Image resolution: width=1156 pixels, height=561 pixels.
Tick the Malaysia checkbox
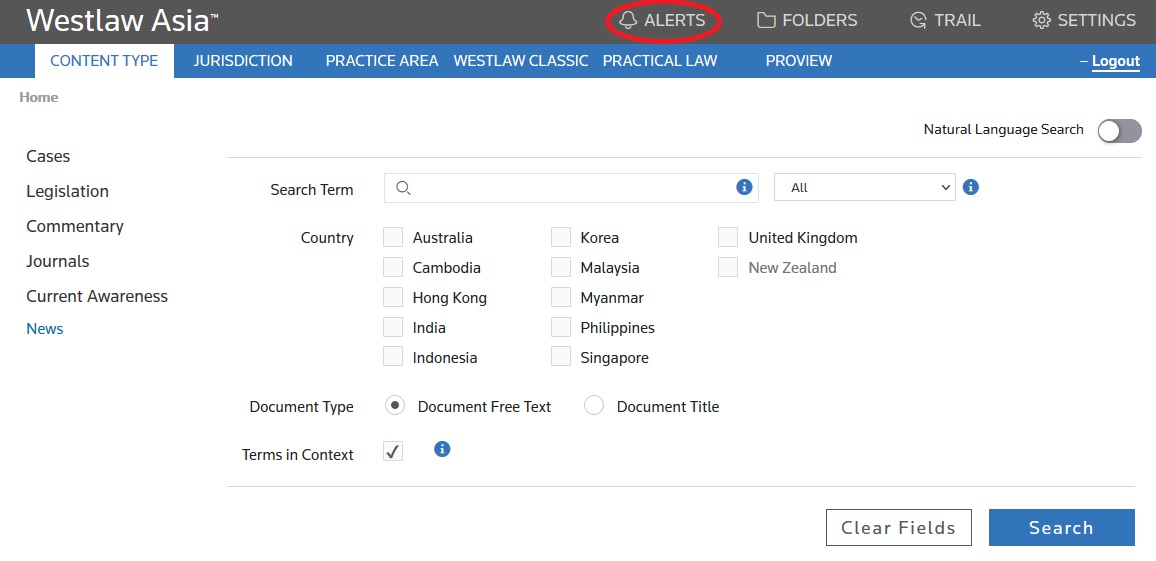click(561, 267)
